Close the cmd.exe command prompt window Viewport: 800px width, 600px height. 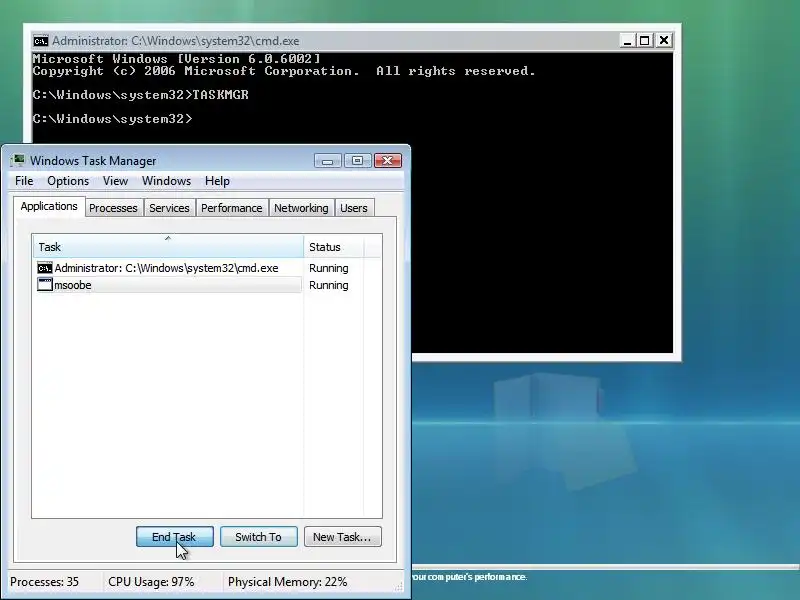point(664,40)
